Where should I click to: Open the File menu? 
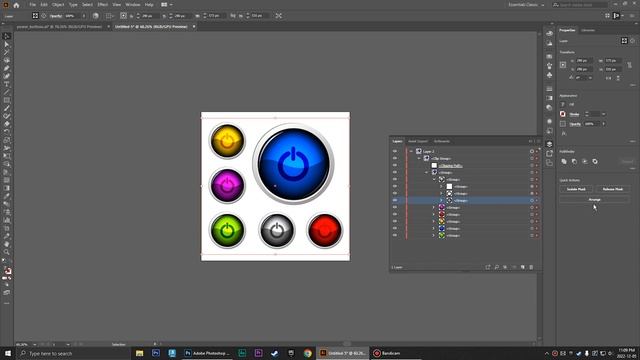coord(32,5)
